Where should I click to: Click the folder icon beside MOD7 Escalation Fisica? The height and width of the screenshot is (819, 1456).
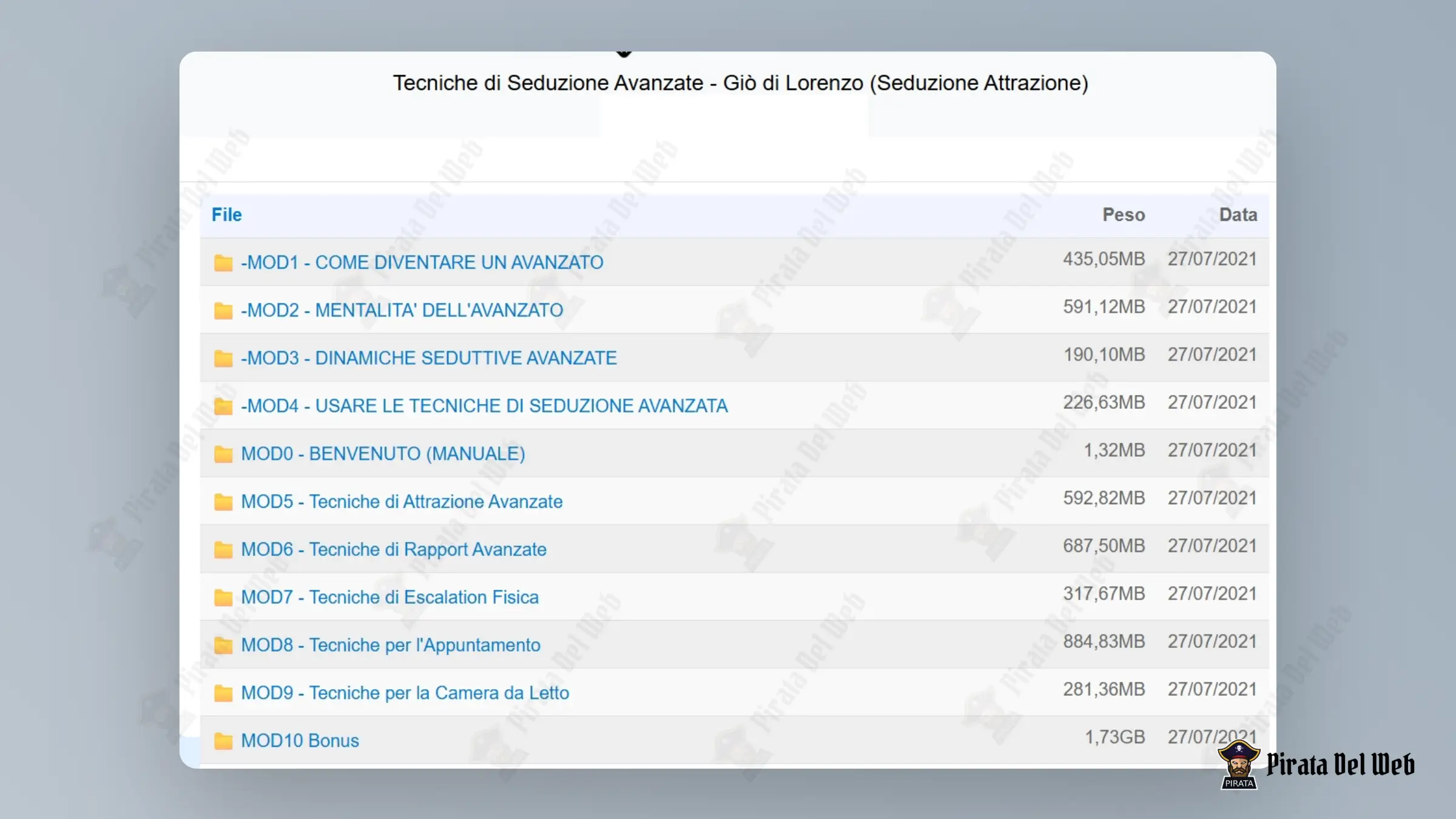point(223,598)
